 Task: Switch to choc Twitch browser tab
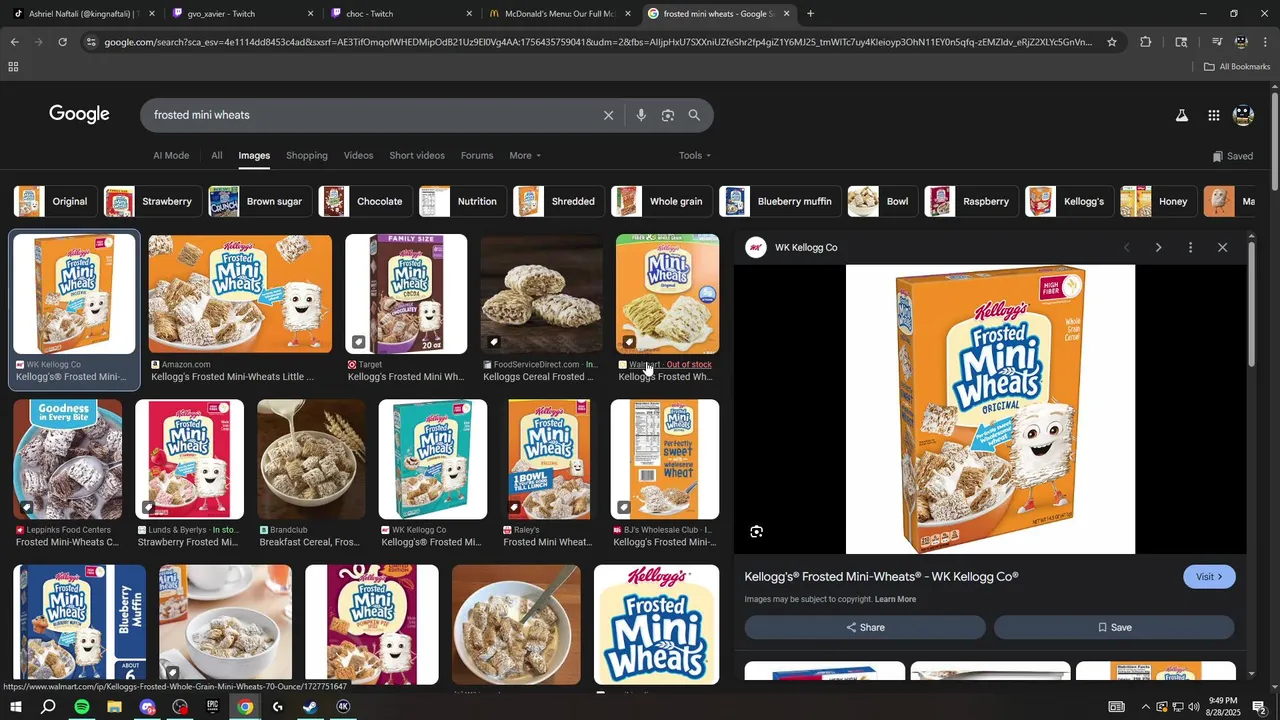(400, 14)
